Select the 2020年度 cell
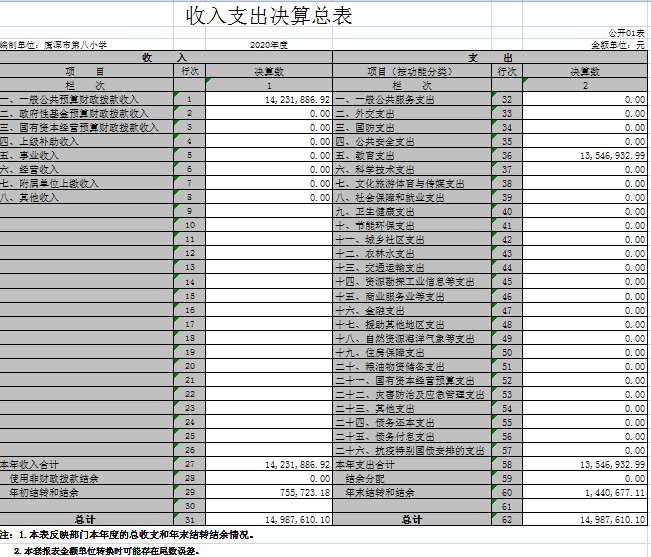The height and width of the screenshot is (557, 651). (269, 45)
